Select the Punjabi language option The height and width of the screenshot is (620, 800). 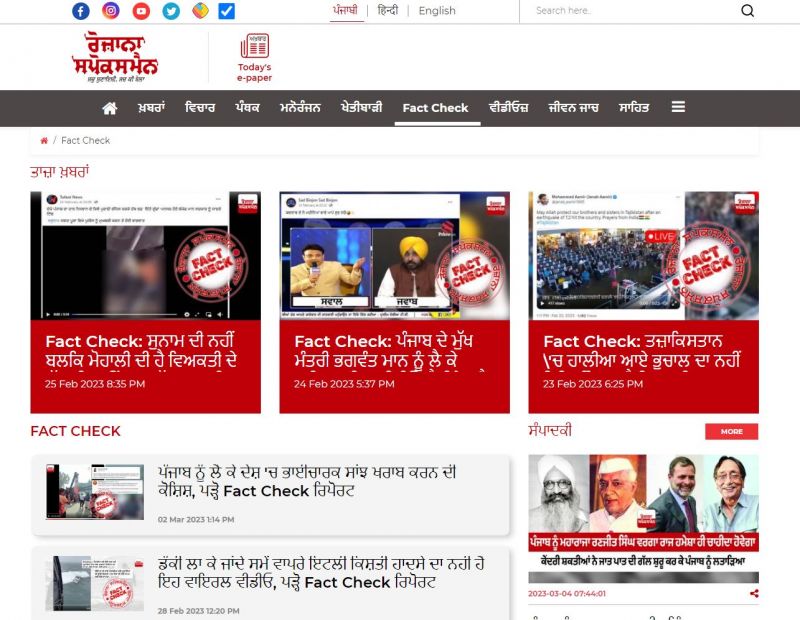pos(345,11)
